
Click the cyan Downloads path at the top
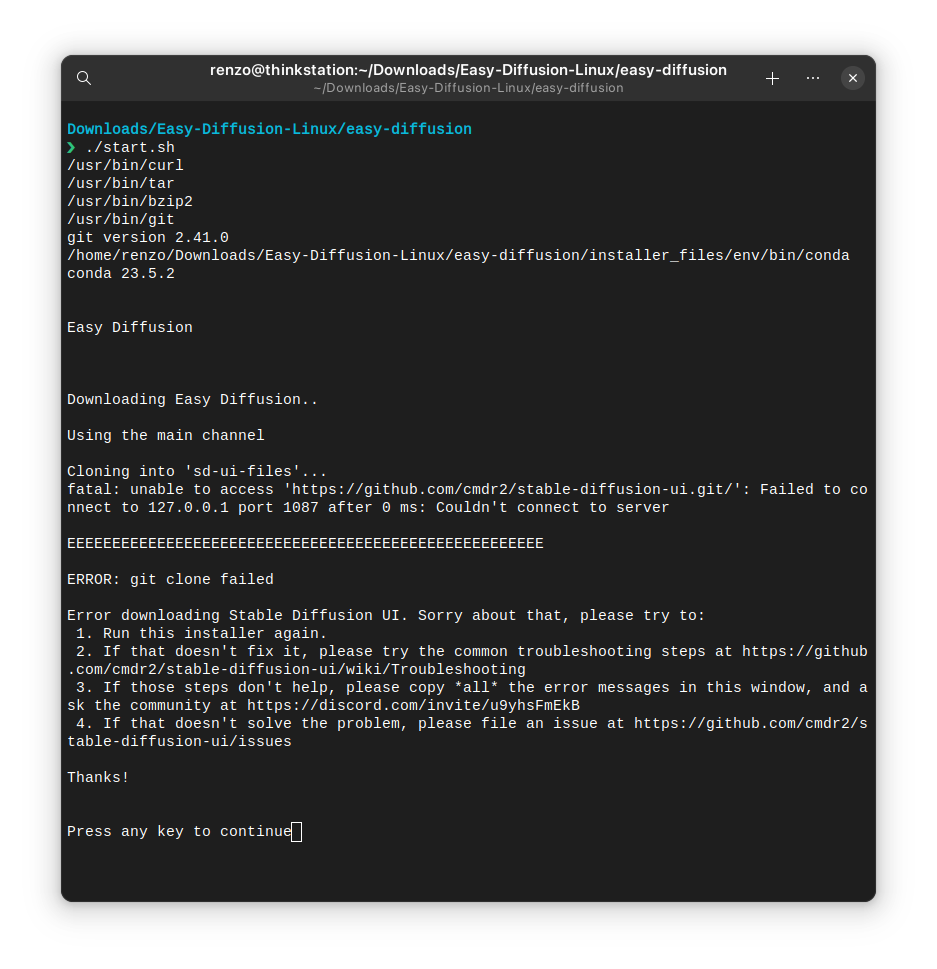268,128
